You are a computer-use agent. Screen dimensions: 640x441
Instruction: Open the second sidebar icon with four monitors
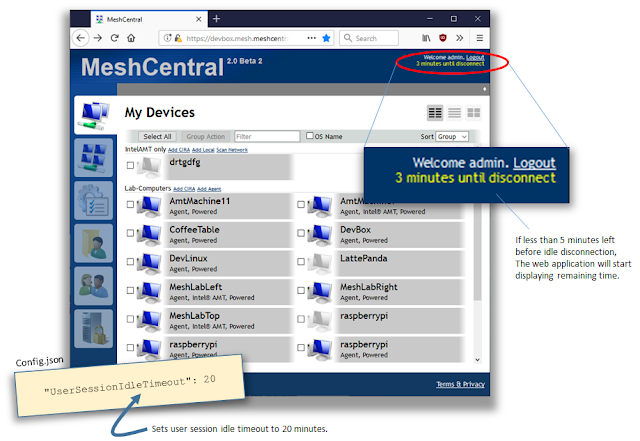point(93,158)
